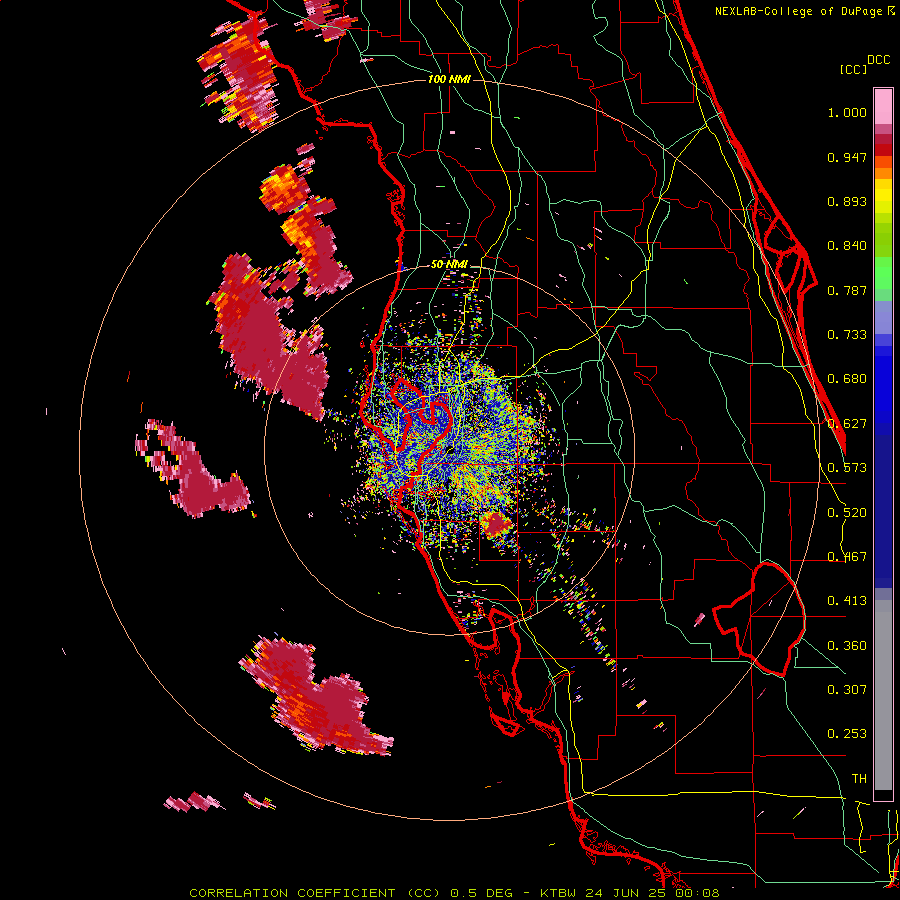Click the gray low-value segment of color bar
The image size is (900, 900).
(883, 695)
